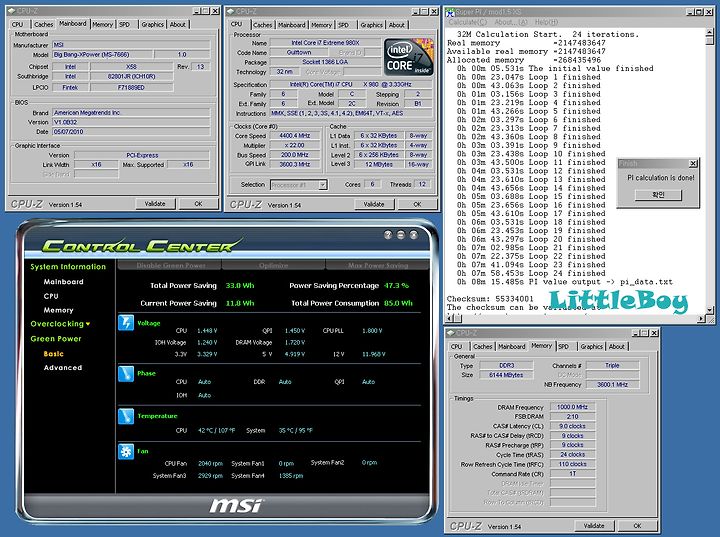Close the PI calculation is done dialog

coord(693,163)
